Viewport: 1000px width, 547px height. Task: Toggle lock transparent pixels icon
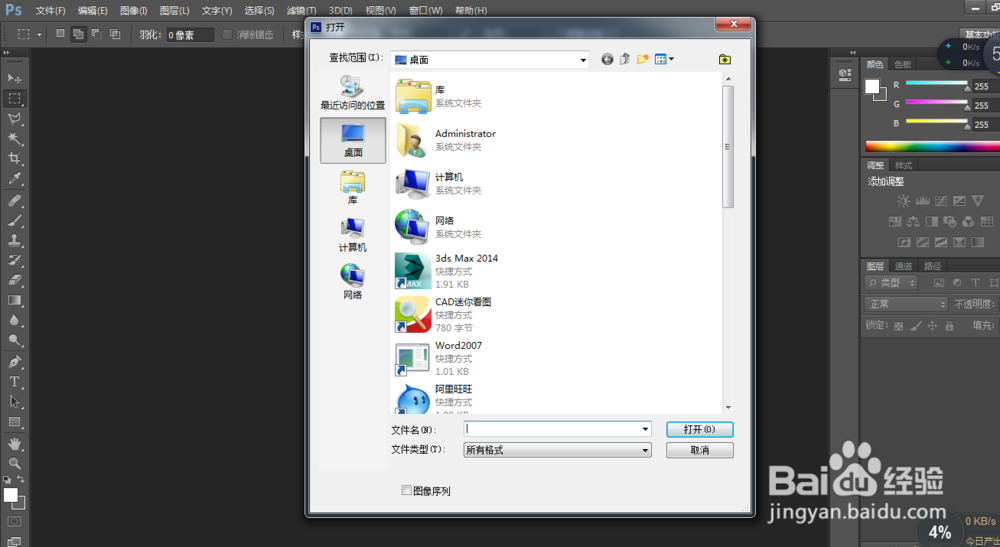click(898, 326)
